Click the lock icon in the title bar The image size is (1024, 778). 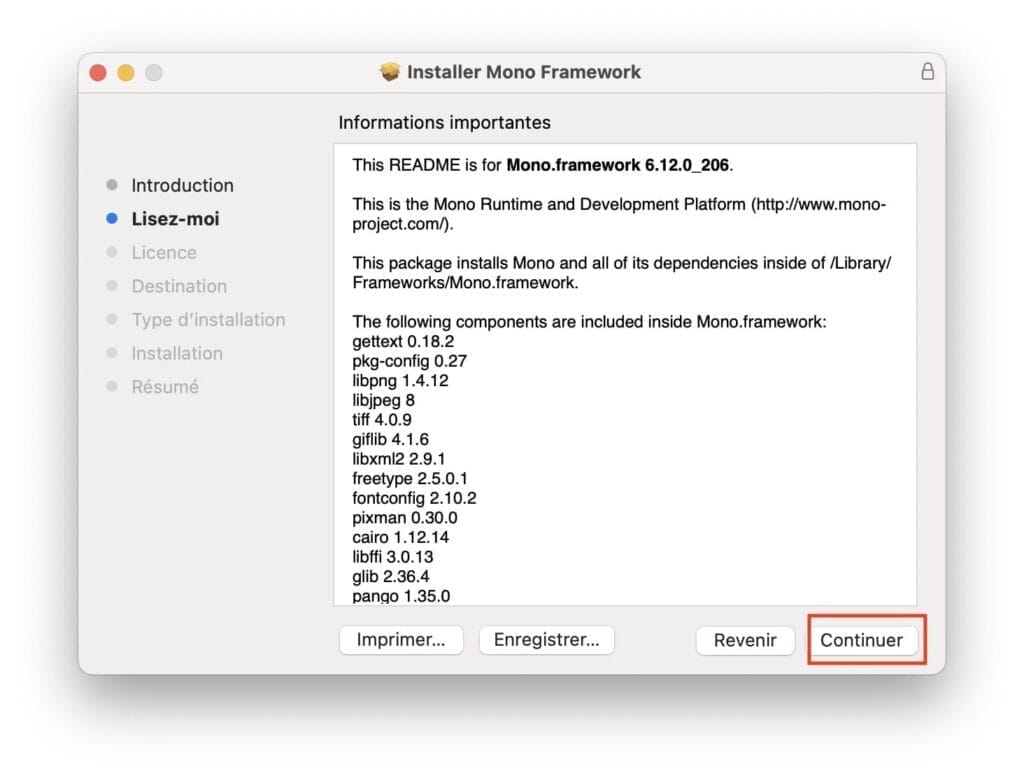pyautogui.click(x=927, y=72)
